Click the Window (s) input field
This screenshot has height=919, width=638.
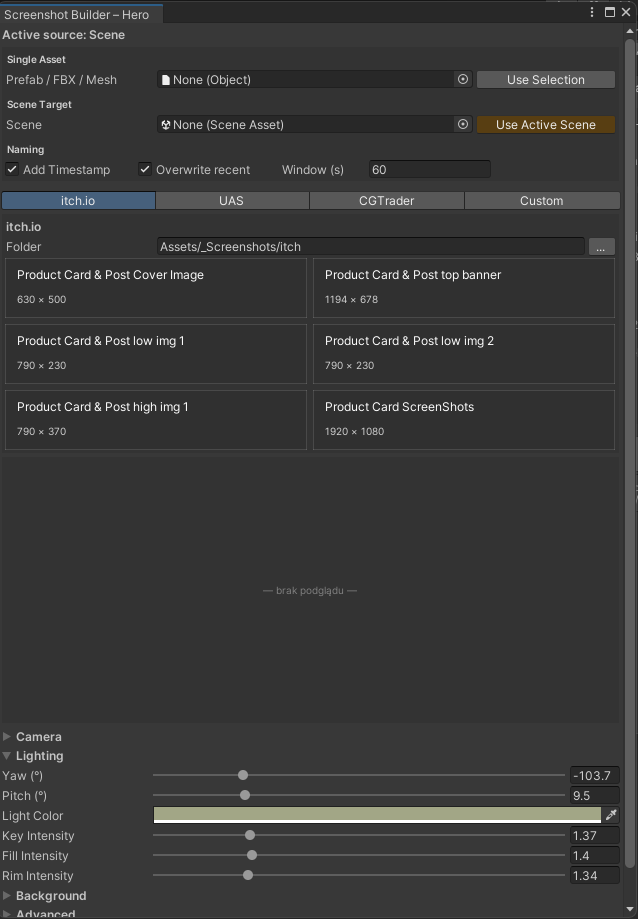point(430,170)
